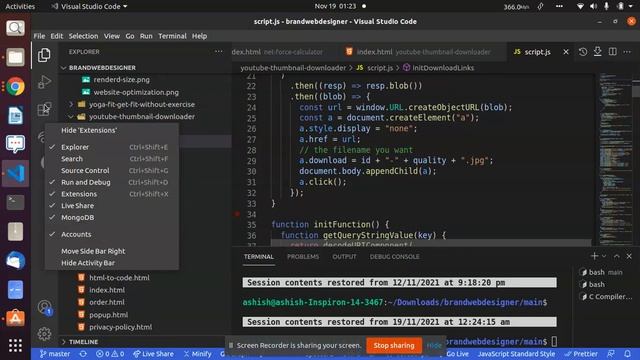Open the Extensions activity bar icon
The image size is (640, 360).
44,109
